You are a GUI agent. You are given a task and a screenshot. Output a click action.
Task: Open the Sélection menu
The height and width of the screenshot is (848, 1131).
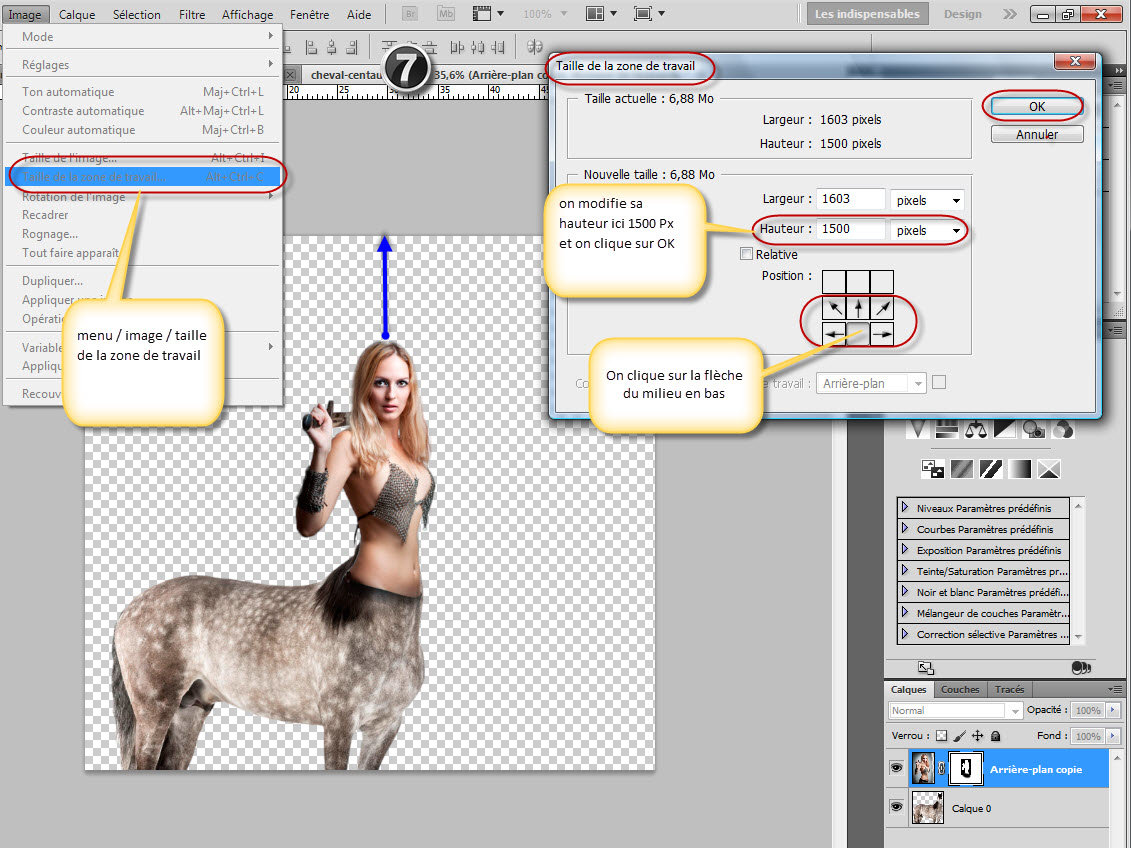[x=136, y=14]
